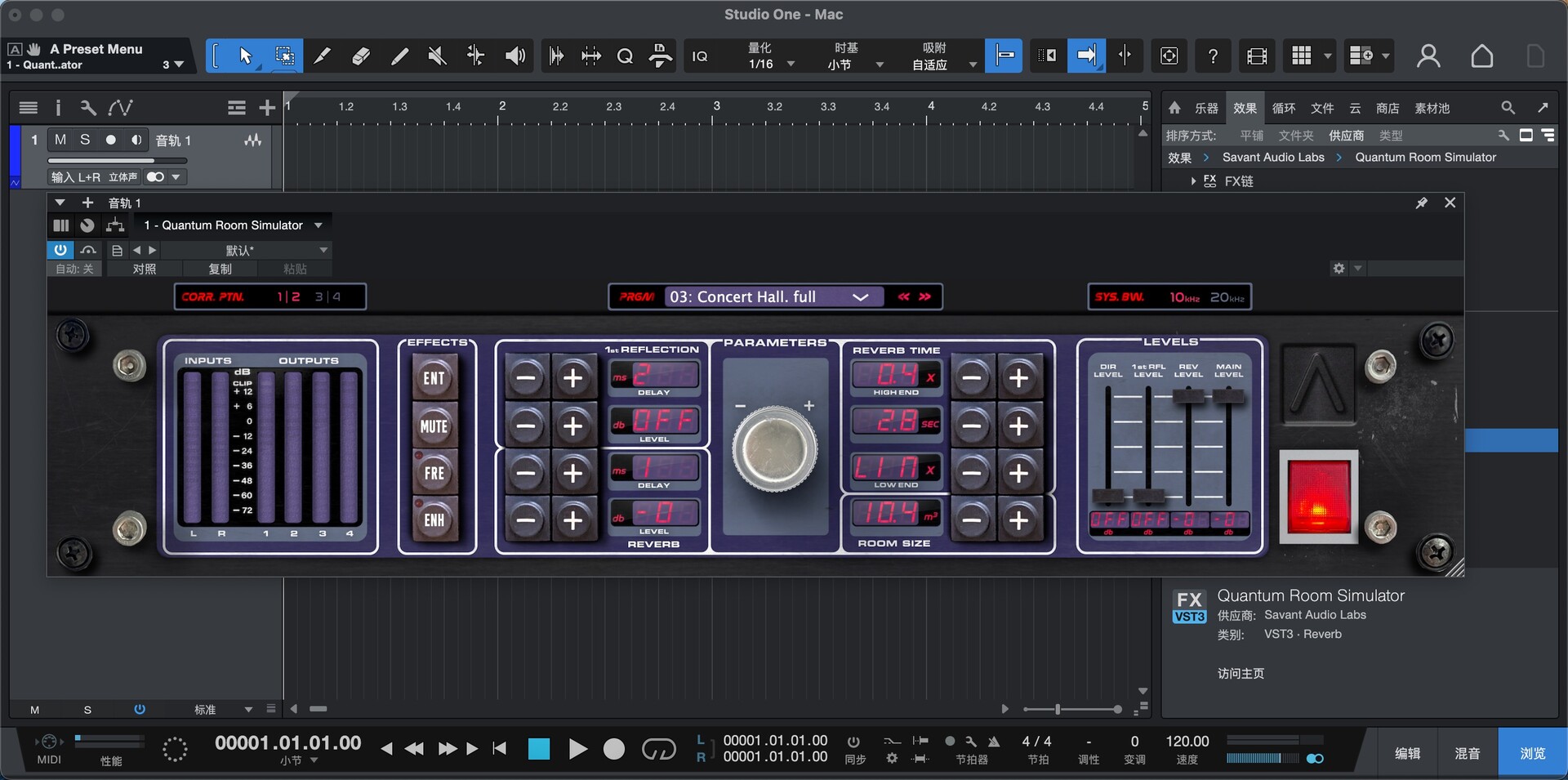Viewport: 1568px width, 780px height.
Task: Go to the Start page home icon
Action: [1481, 56]
